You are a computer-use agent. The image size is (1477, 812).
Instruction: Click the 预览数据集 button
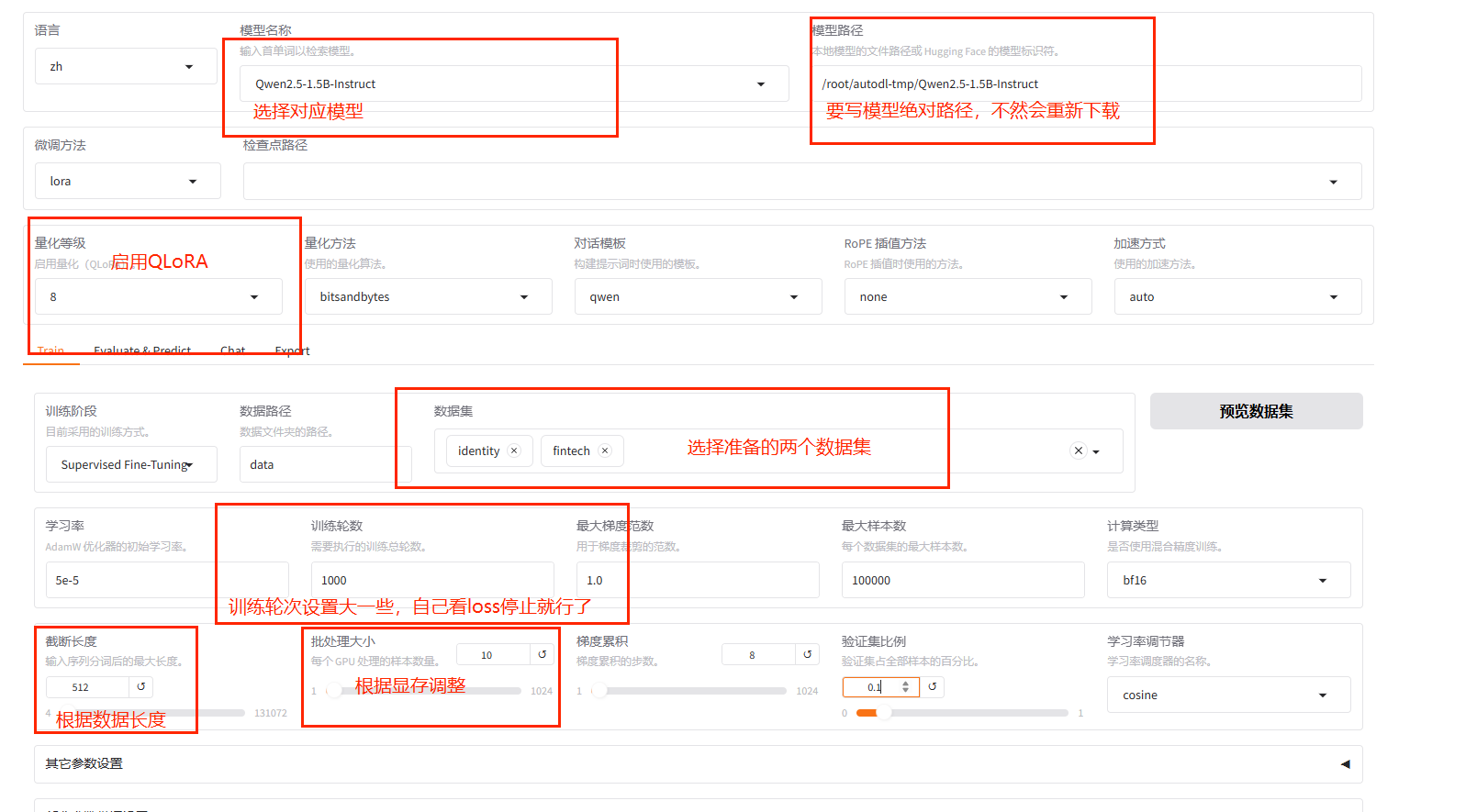(x=1255, y=411)
